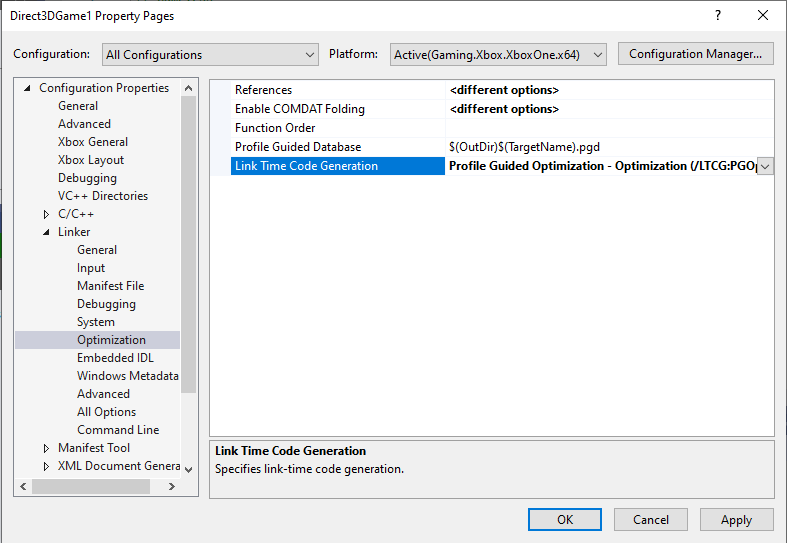This screenshot has width=787, height=543.
Task: Select Advanced under Linker
Action: tap(103, 394)
